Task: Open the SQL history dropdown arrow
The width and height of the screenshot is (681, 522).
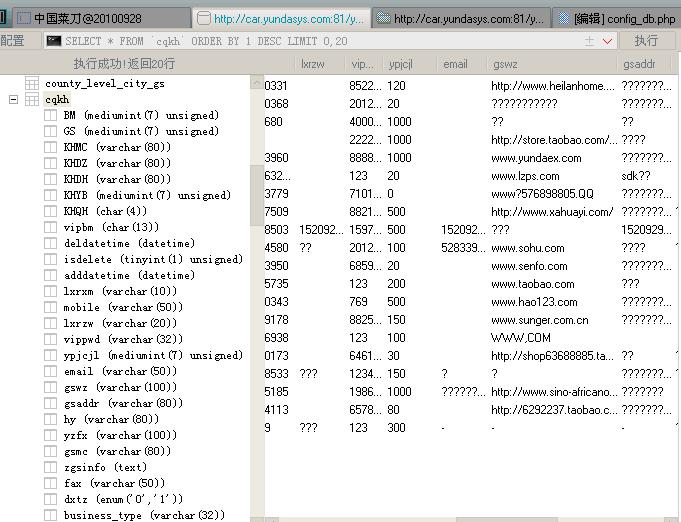Action: pyautogui.click(x=607, y=41)
